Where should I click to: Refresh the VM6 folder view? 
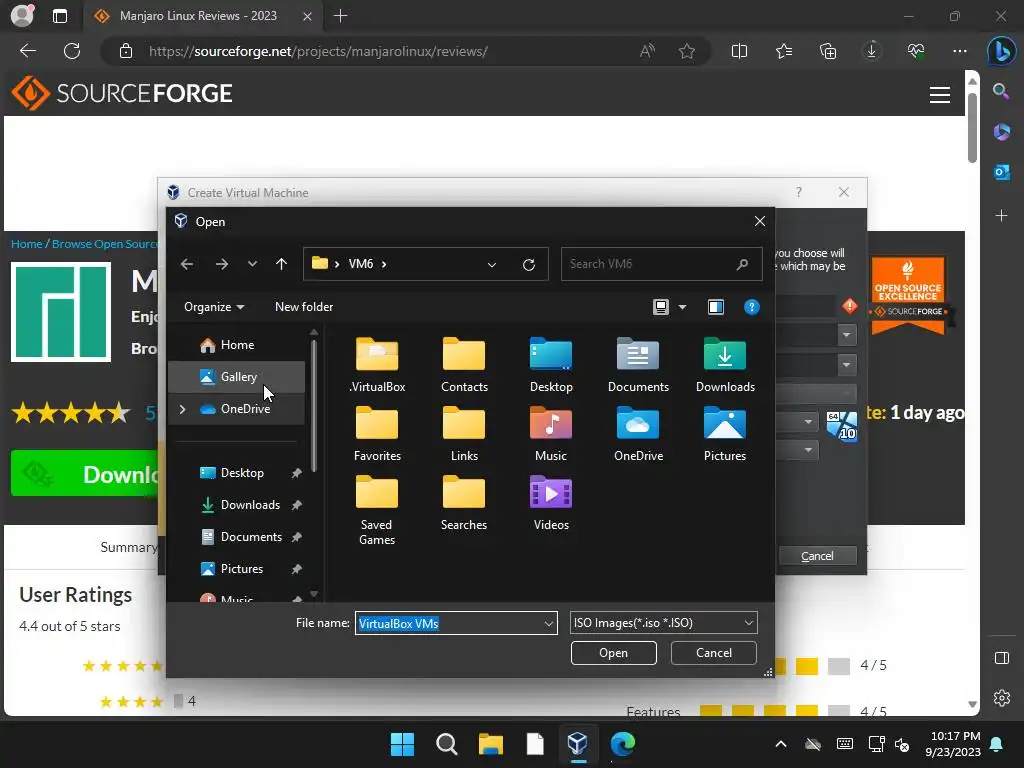(529, 264)
